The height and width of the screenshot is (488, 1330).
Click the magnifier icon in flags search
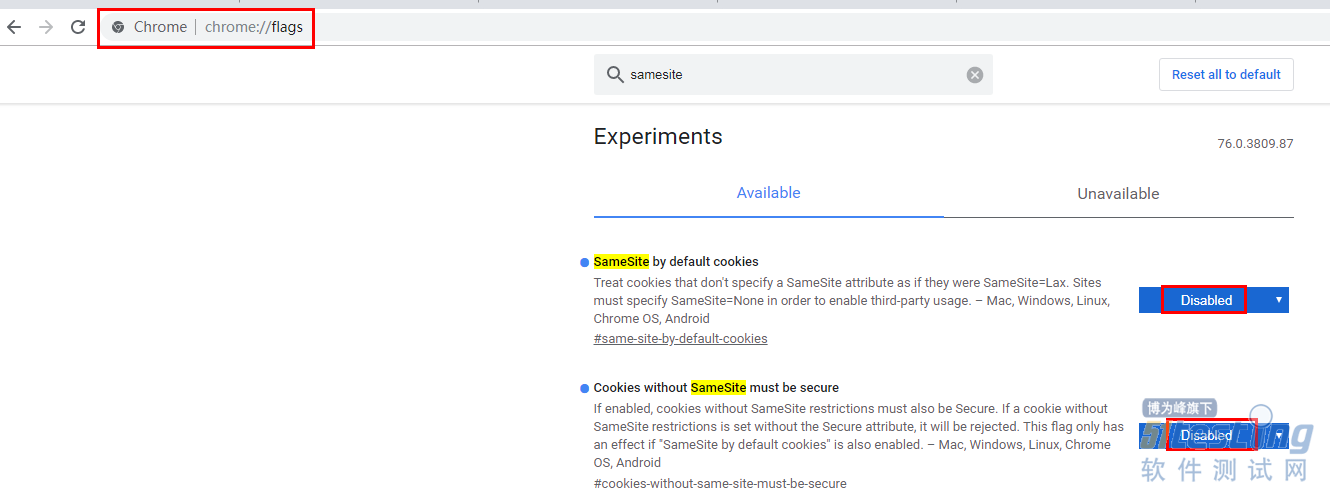(613, 75)
